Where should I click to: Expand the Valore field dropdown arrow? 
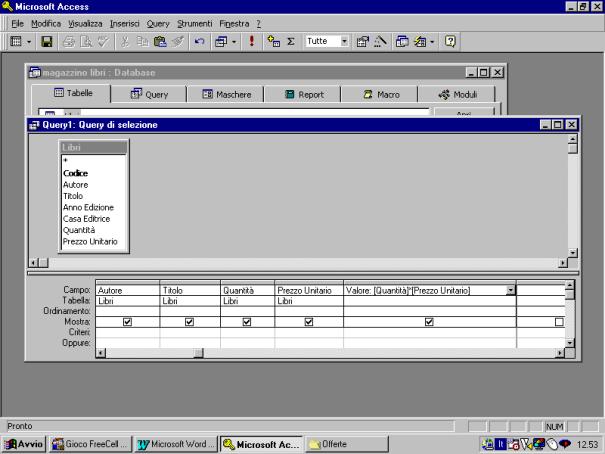tap(511, 290)
